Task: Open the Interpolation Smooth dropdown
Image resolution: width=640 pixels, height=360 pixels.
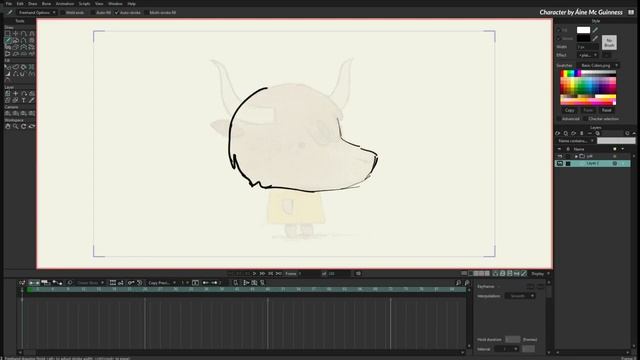Action: pyautogui.click(x=520, y=296)
